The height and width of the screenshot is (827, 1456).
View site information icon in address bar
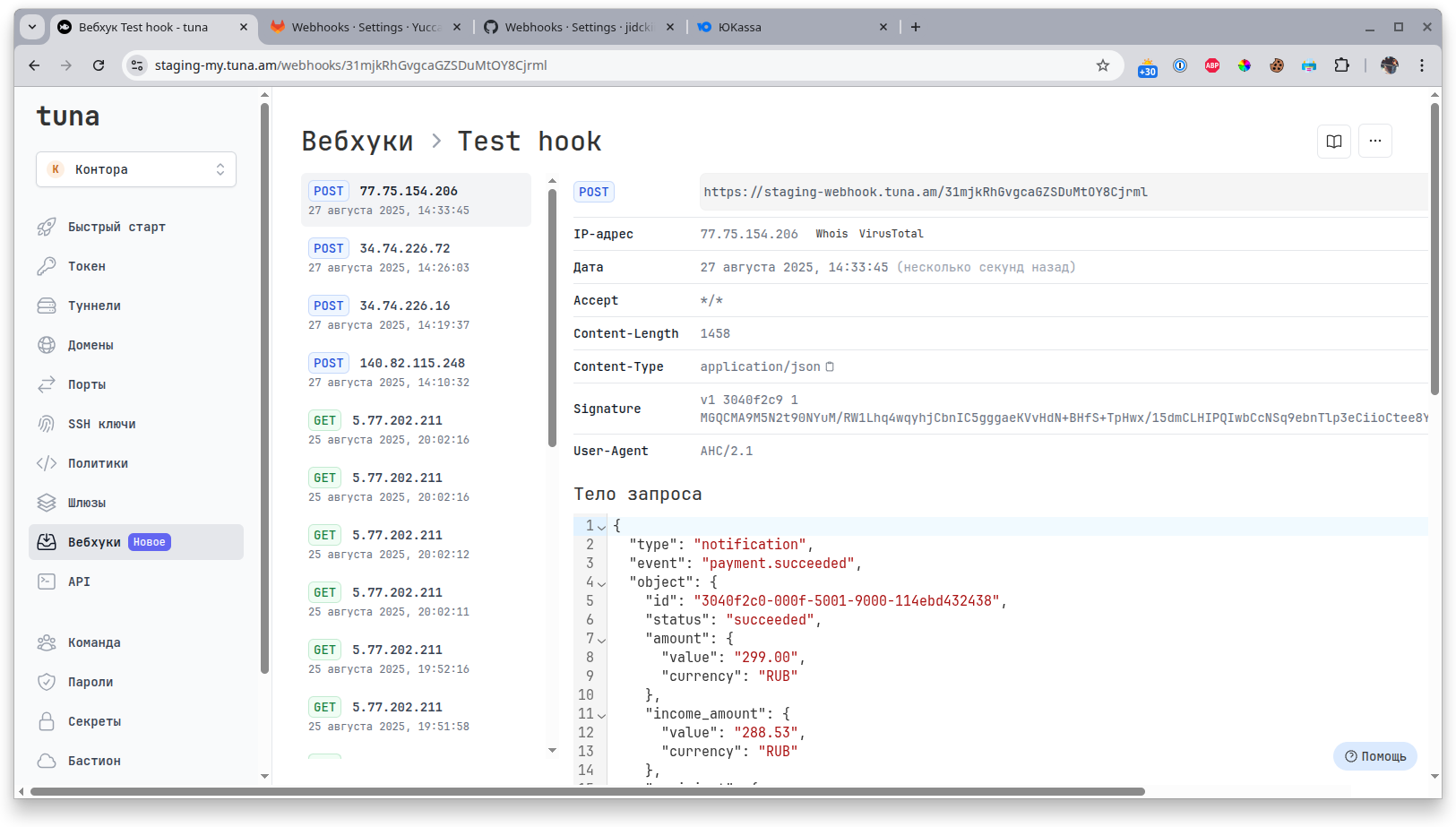coord(137,65)
